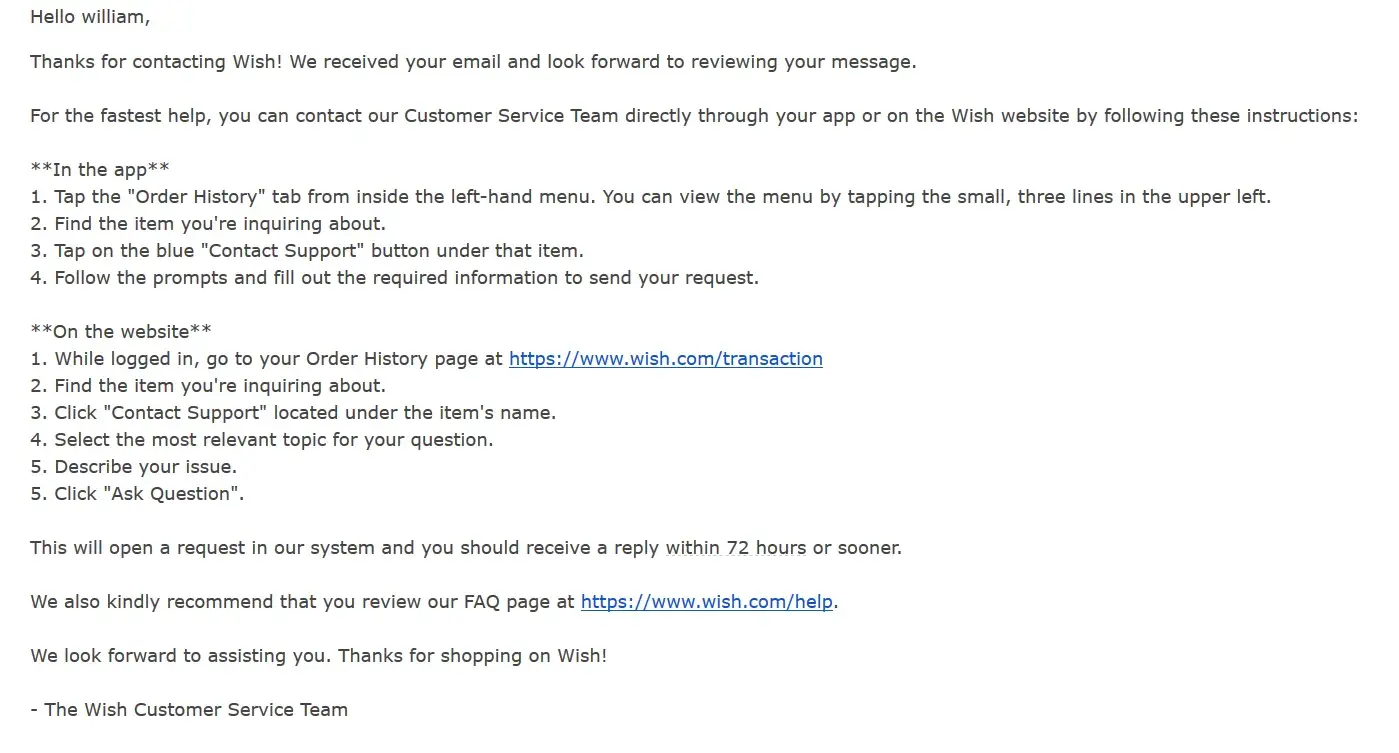The height and width of the screenshot is (753, 1399).
Task: Click the "Hello william," greeting line
Action: coord(90,17)
